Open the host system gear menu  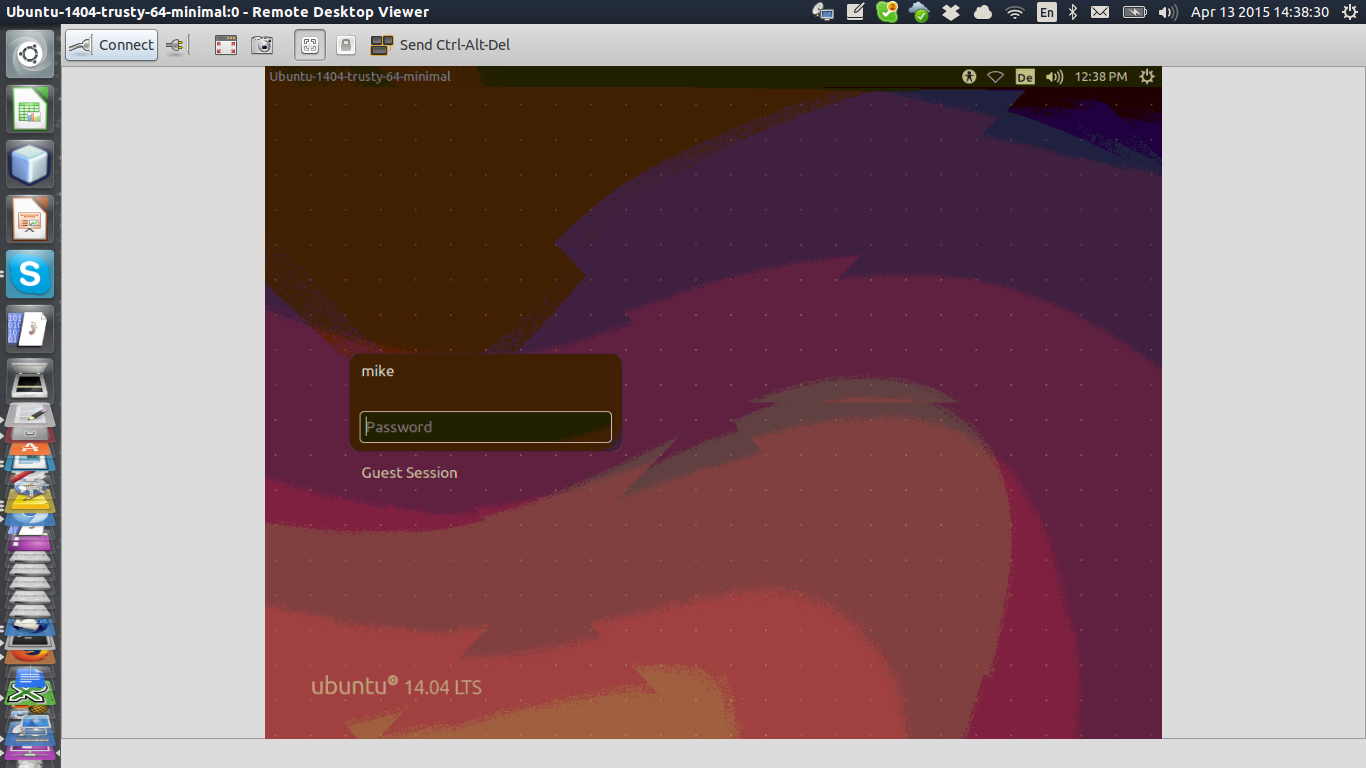1350,12
